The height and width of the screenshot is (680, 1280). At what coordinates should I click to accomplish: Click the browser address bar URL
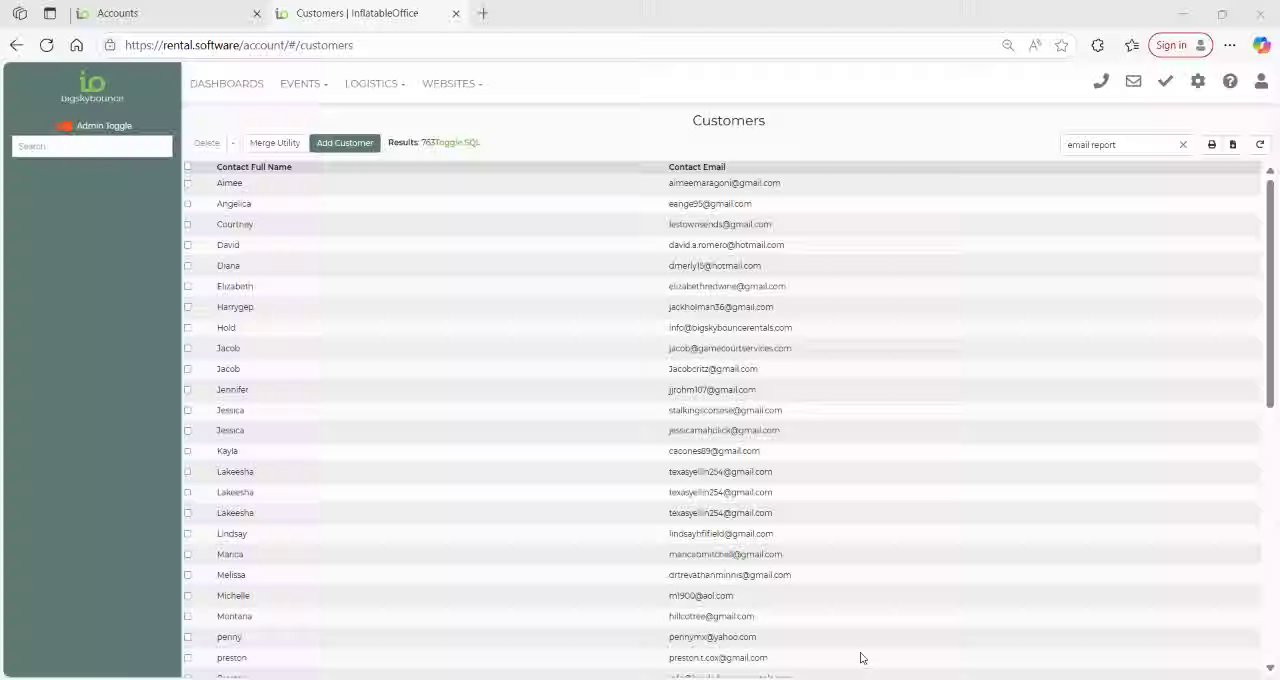239,45
